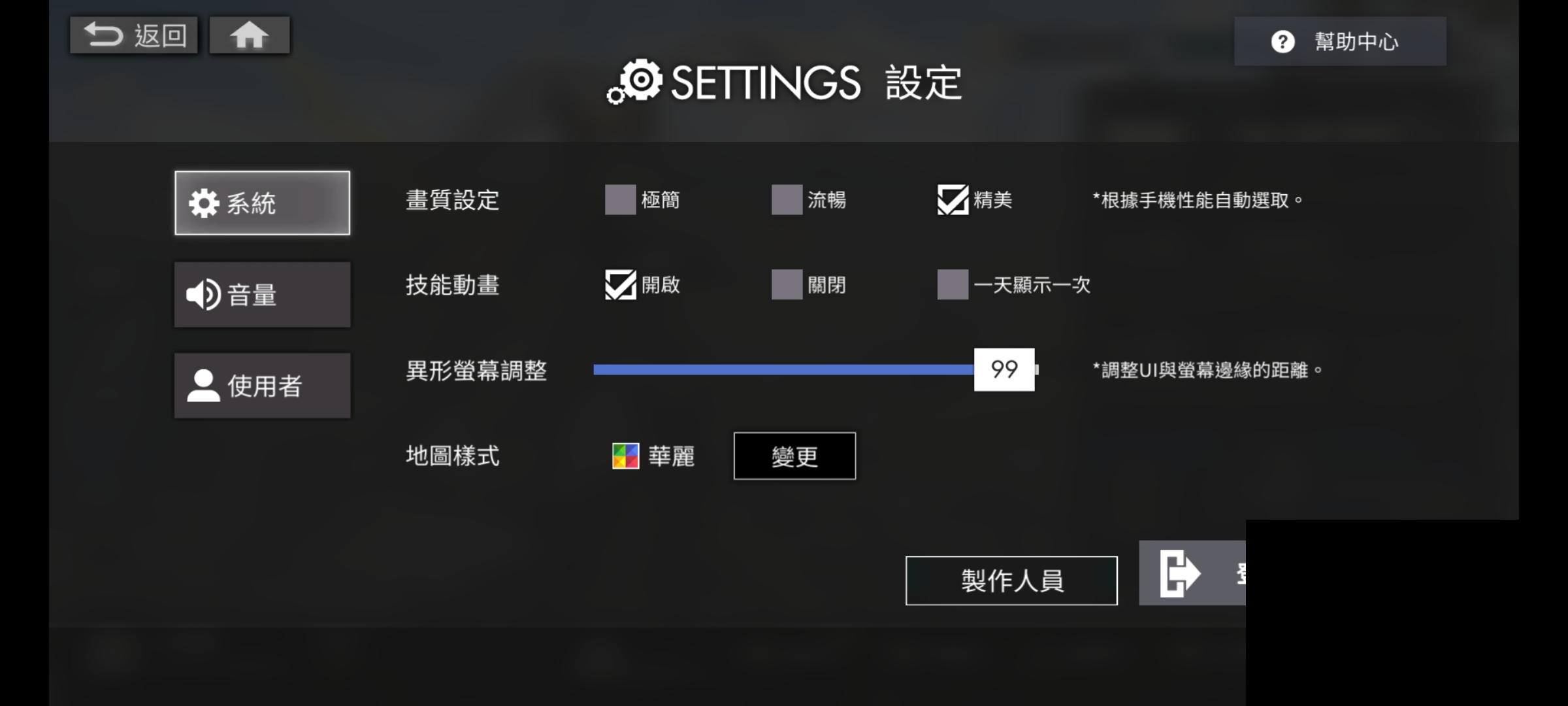The height and width of the screenshot is (706, 1568).
Task: Tap the back arrow 返回 button
Action: 134,35
